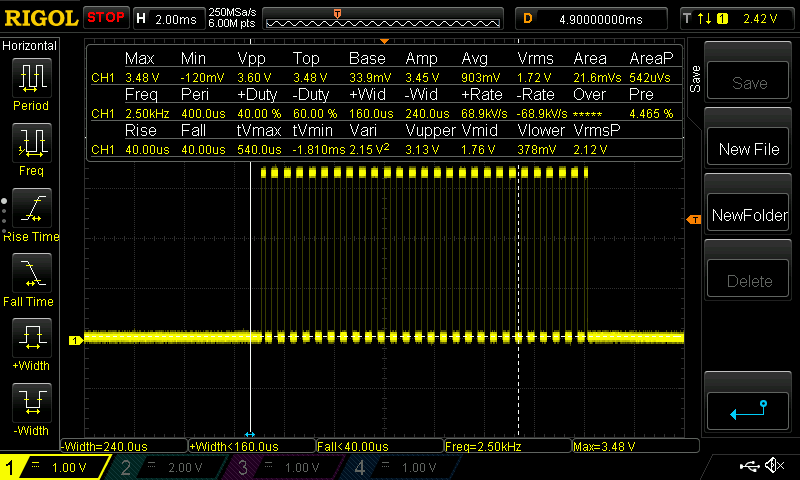
Task: Select the +Width measurement icon
Action: pos(32,338)
